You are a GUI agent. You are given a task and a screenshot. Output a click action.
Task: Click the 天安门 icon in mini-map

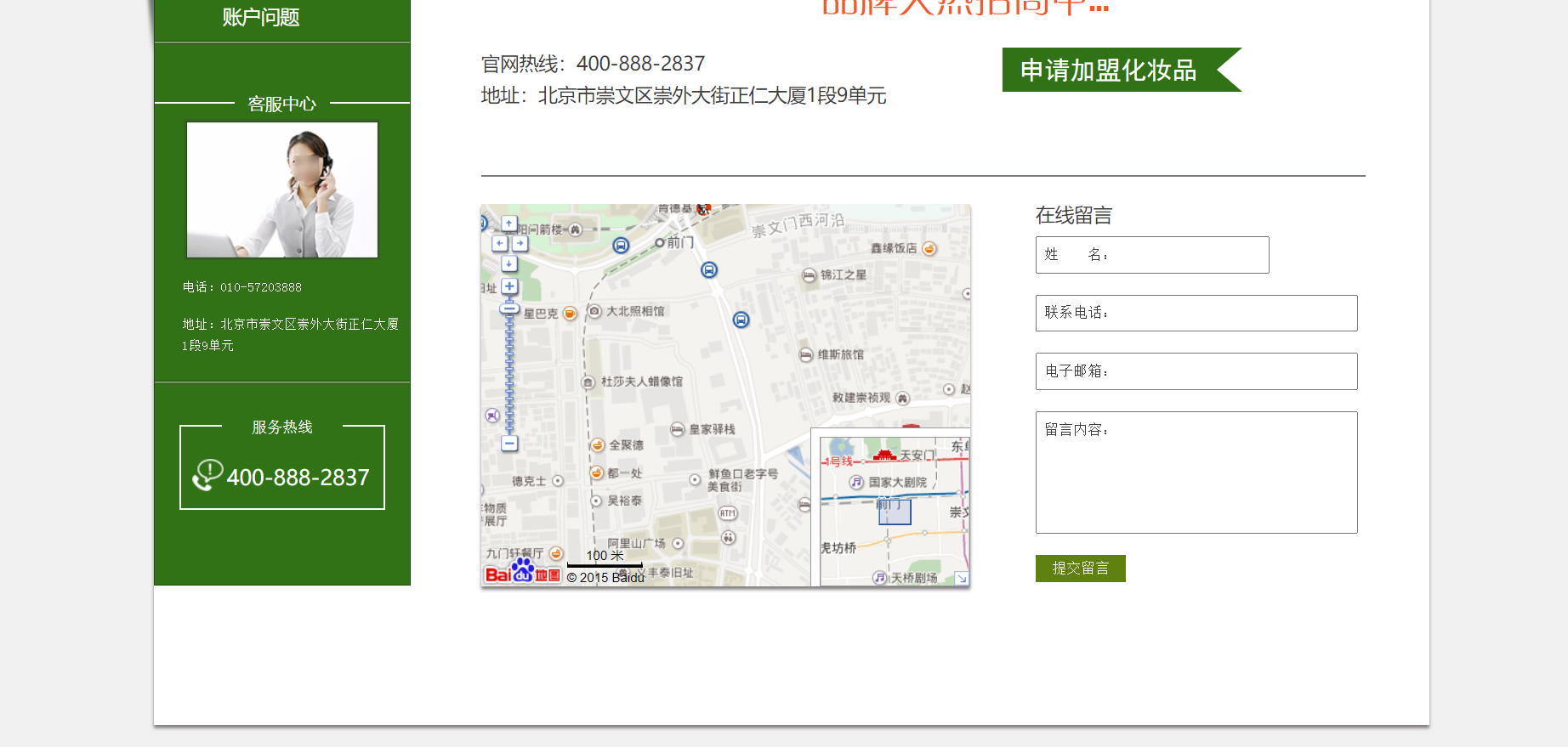pyautogui.click(x=885, y=454)
